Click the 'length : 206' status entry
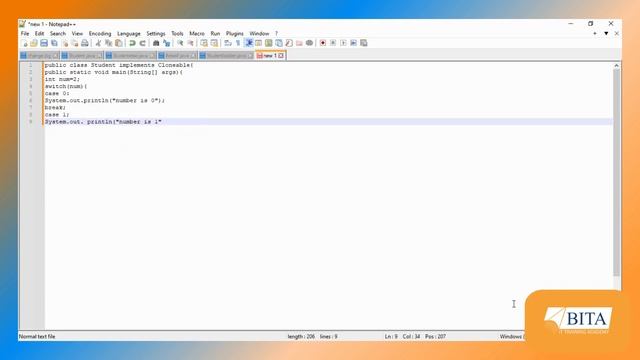 click(301, 336)
